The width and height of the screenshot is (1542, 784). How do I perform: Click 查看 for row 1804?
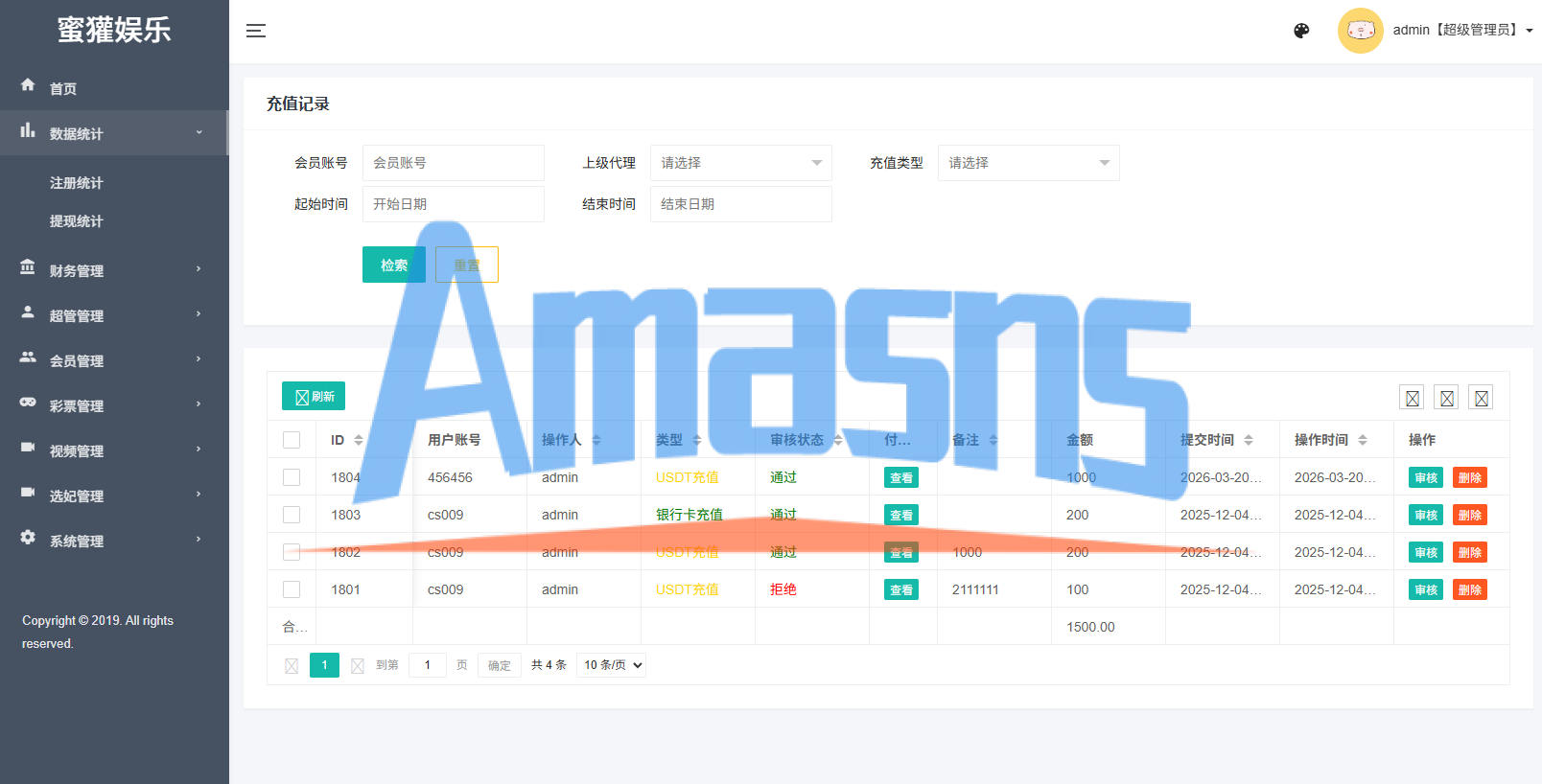[x=901, y=477]
